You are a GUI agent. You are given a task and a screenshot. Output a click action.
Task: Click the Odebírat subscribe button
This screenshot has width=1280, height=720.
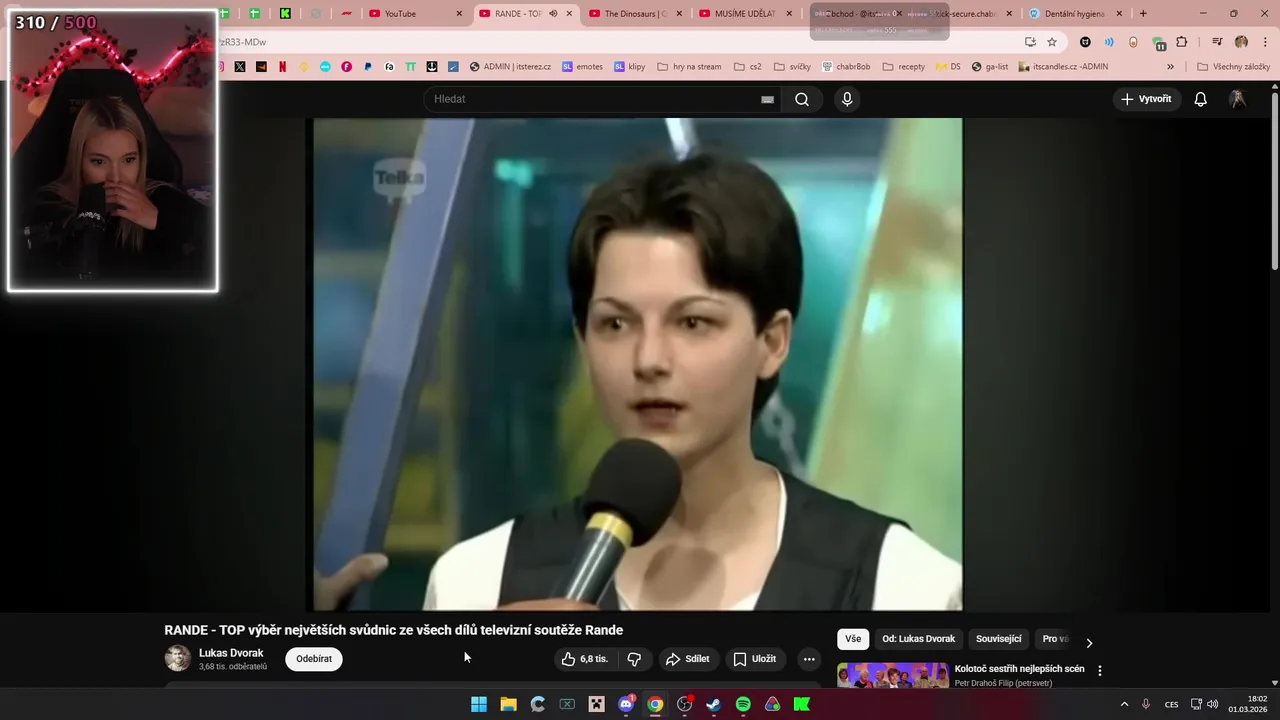coord(314,659)
